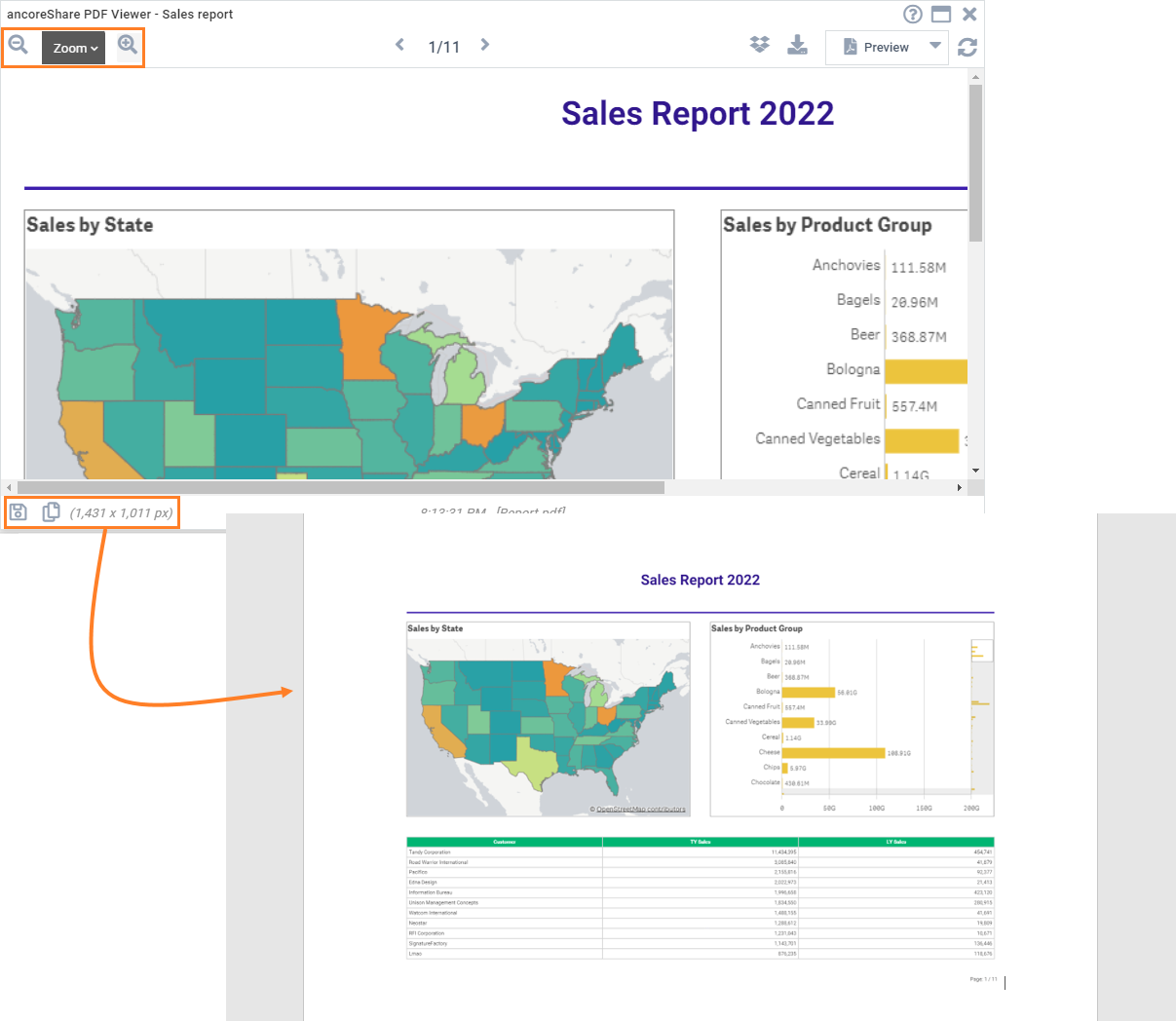Click the Cheese bar in lower chart
Screen dimensions: 1176x1021
coord(833,752)
